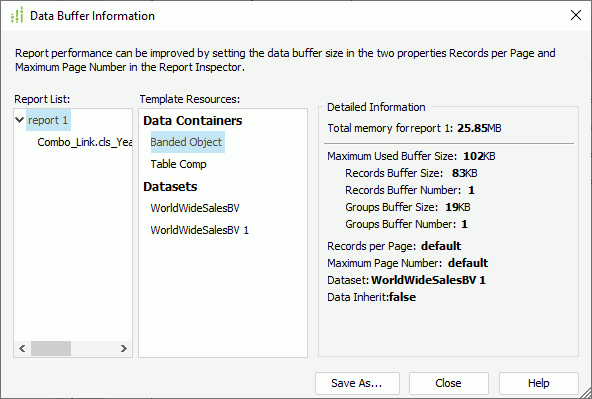Click the Data Containers heading
Image resolution: width=592 pixels, height=399 pixels.
193,120
